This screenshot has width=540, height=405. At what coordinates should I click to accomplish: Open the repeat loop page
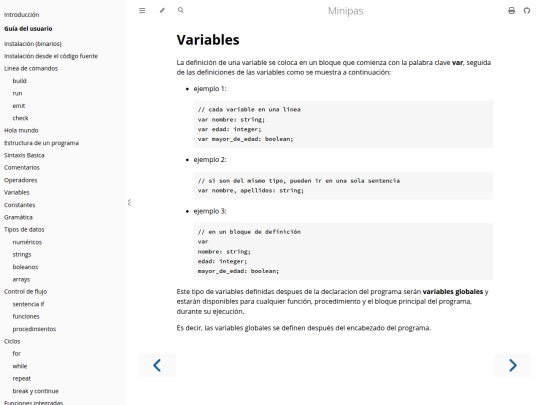[x=21, y=378]
